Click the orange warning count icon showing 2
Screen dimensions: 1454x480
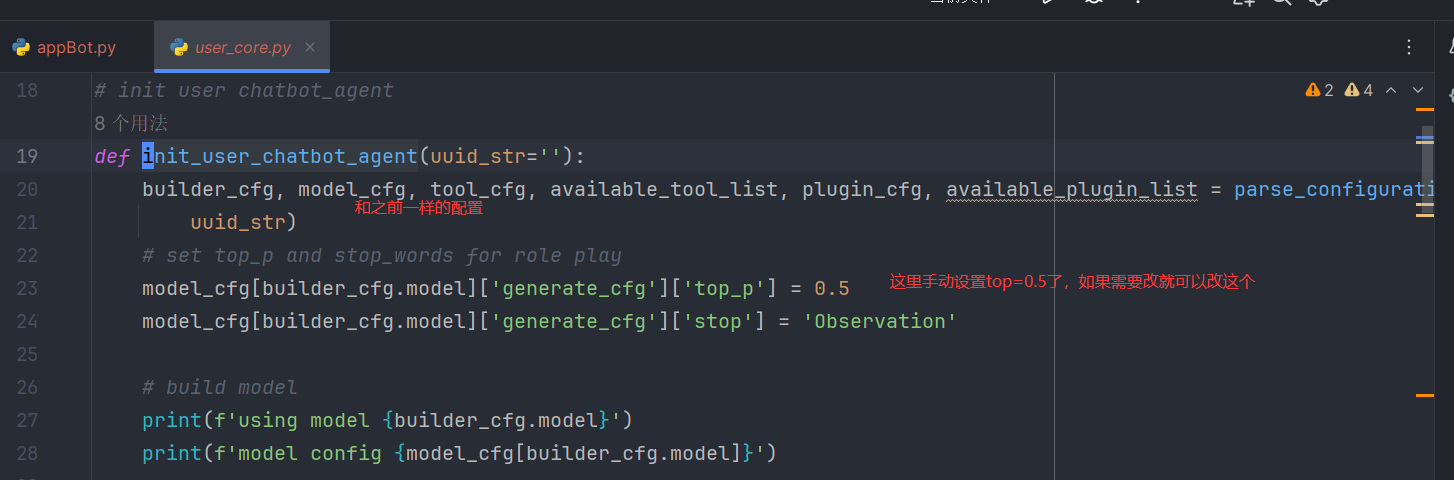1319,90
